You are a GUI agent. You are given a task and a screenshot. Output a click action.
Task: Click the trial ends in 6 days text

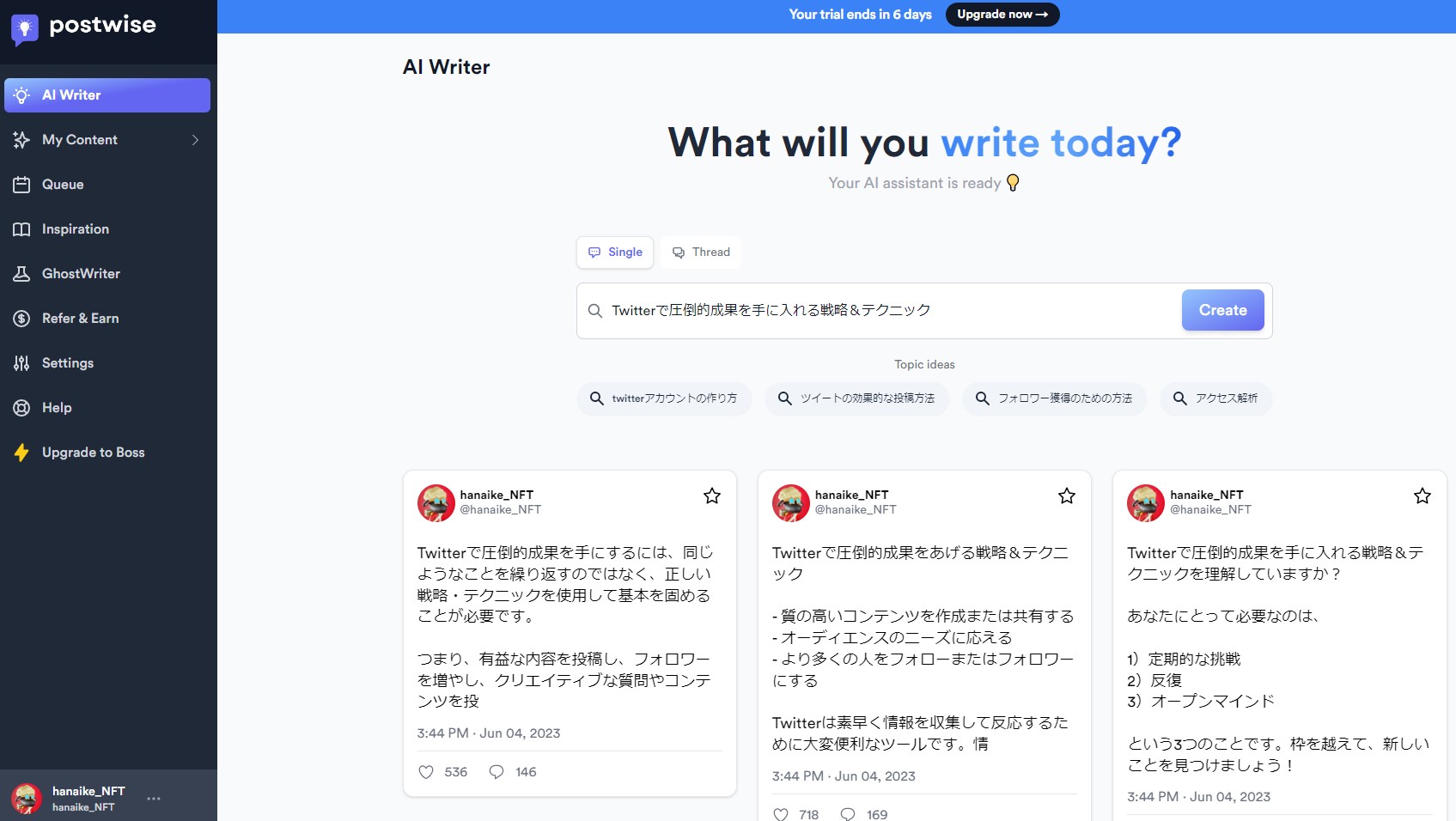[860, 15]
